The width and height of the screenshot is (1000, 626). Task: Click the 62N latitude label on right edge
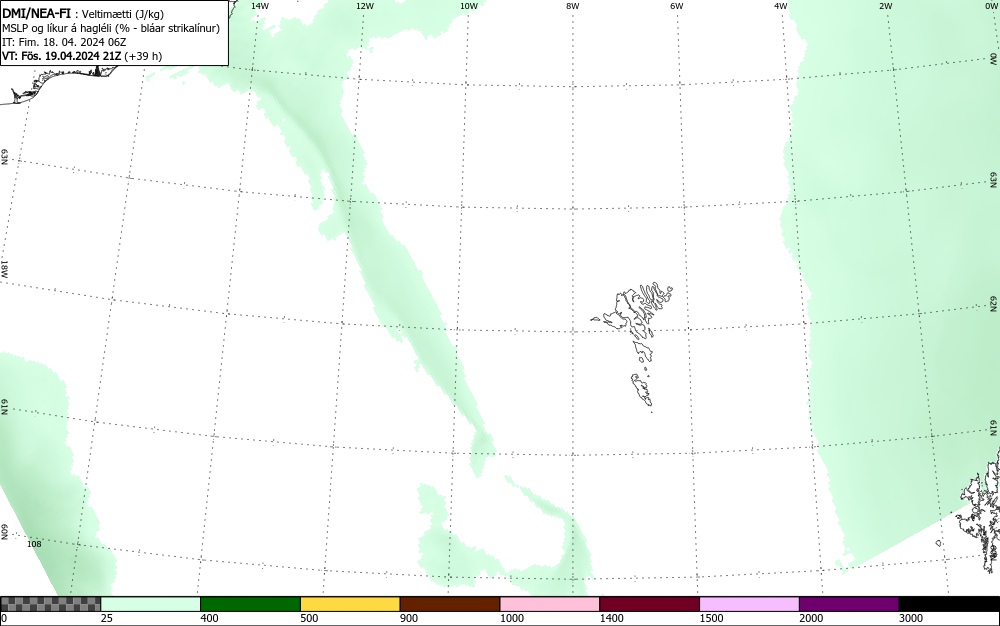tap(994, 303)
